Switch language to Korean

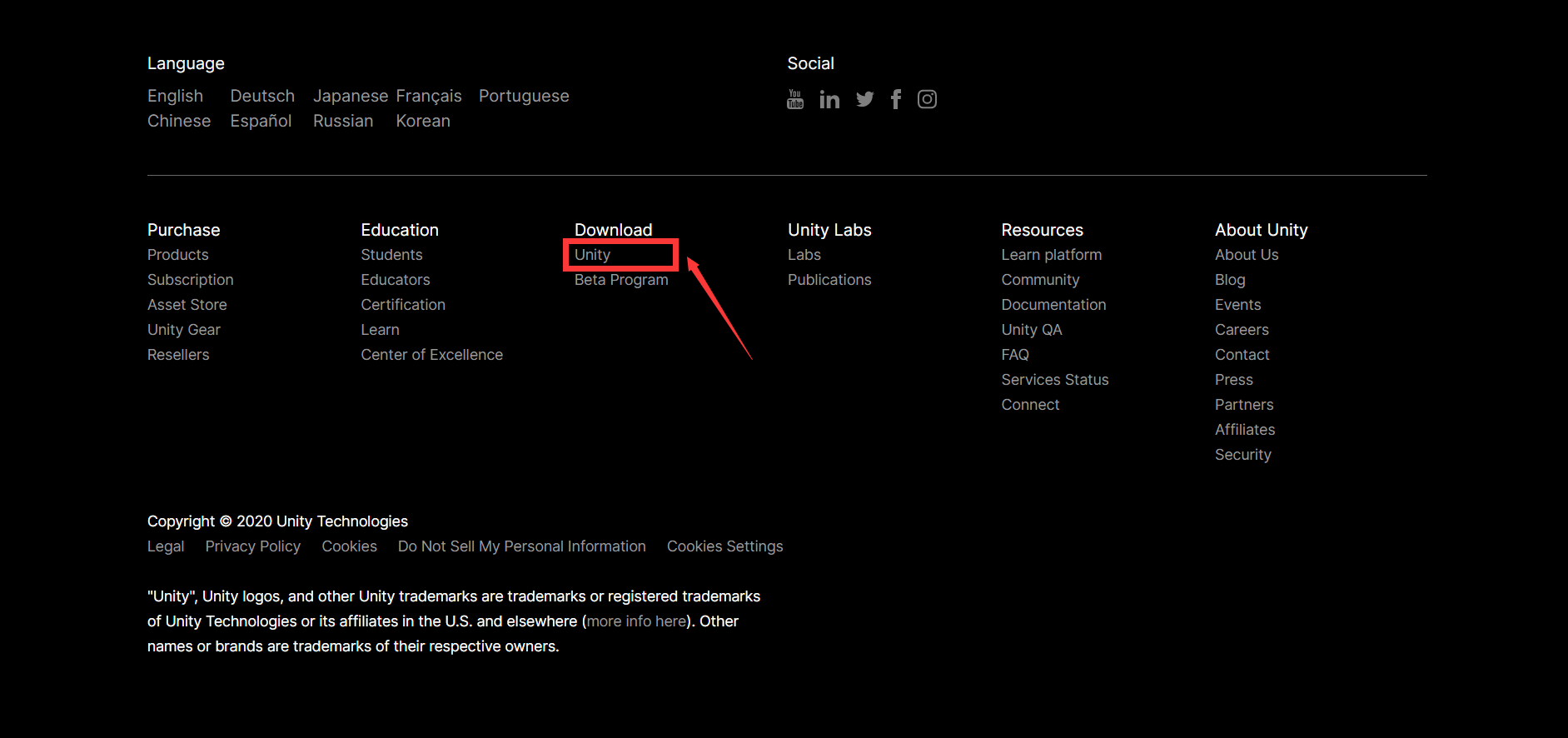coord(423,121)
